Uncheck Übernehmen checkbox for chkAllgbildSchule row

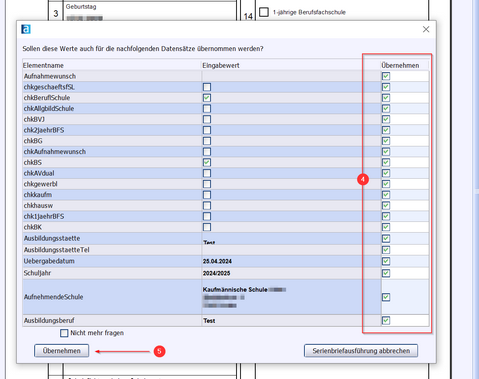click(x=386, y=109)
